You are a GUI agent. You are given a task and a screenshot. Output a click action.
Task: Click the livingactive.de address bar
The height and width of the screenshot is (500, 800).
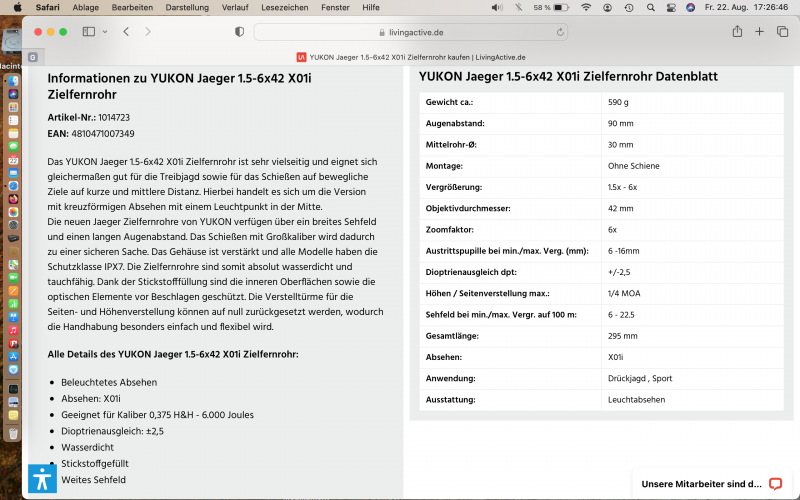click(x=411, y=32)
